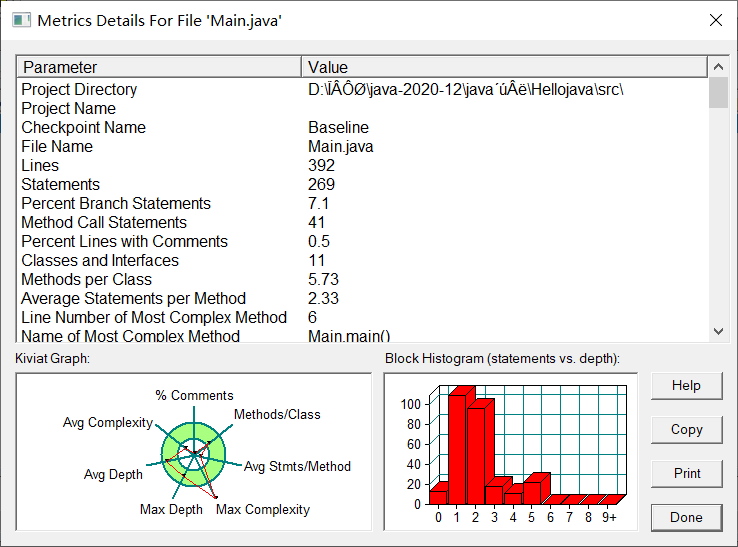Select the Lines parameter row
Viewport: 738px width, 547px height.
coord(362,165)
